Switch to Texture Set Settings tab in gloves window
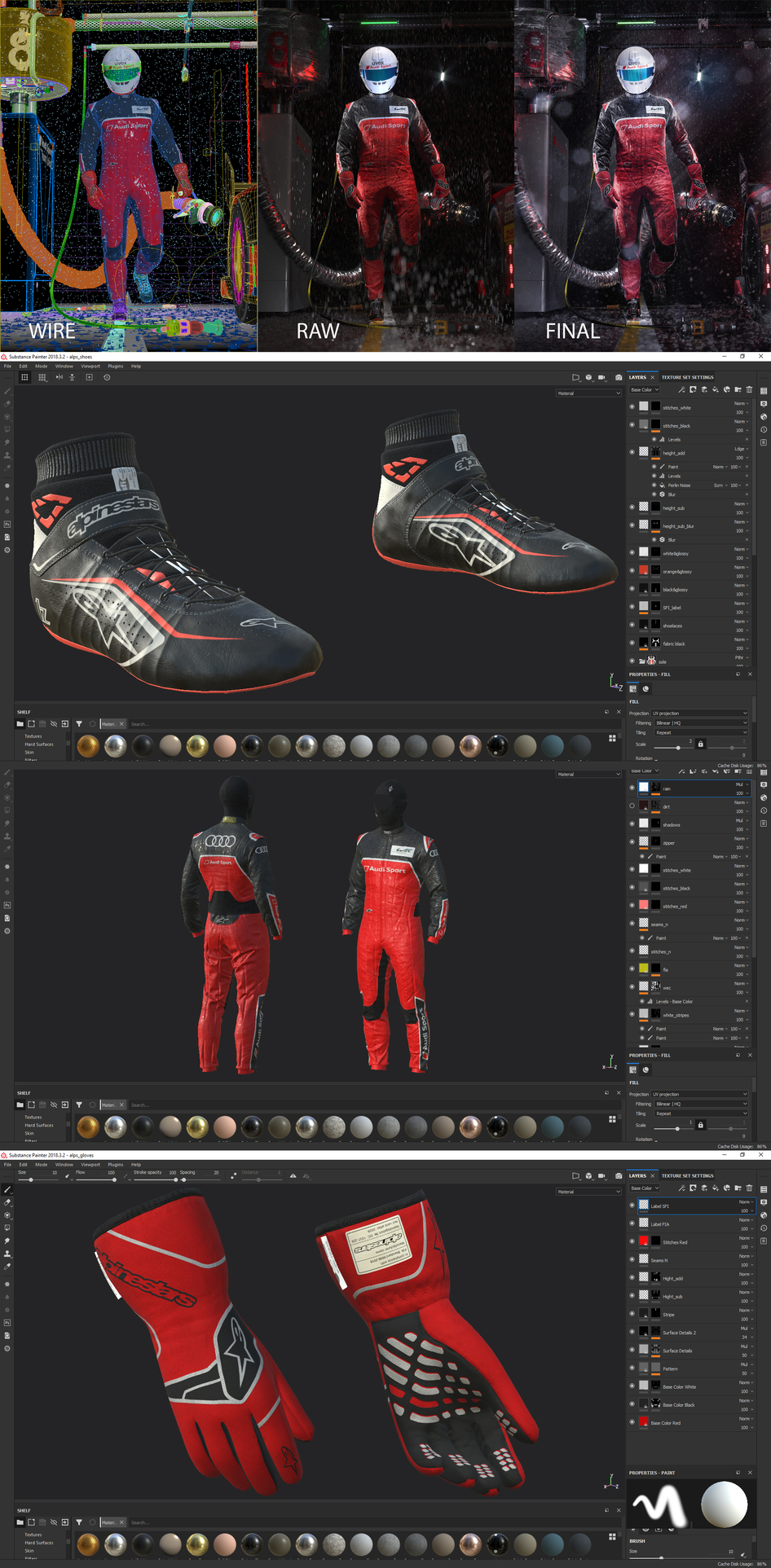Screen dimensions: 771x1568 coord(687,1175)
